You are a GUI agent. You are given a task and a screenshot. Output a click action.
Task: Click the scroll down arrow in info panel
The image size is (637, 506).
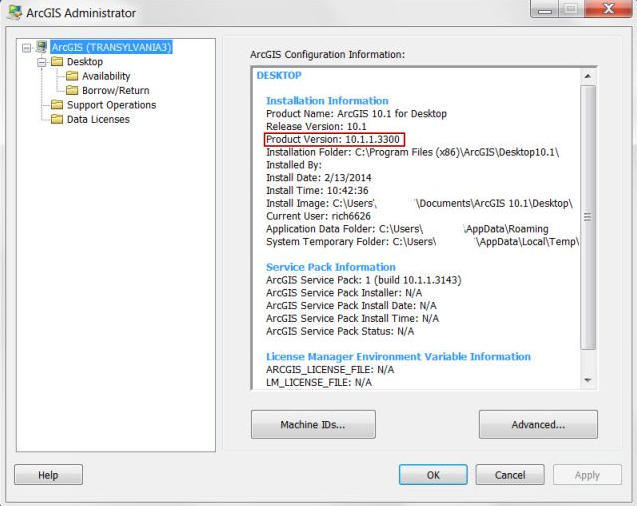point(588,381)
